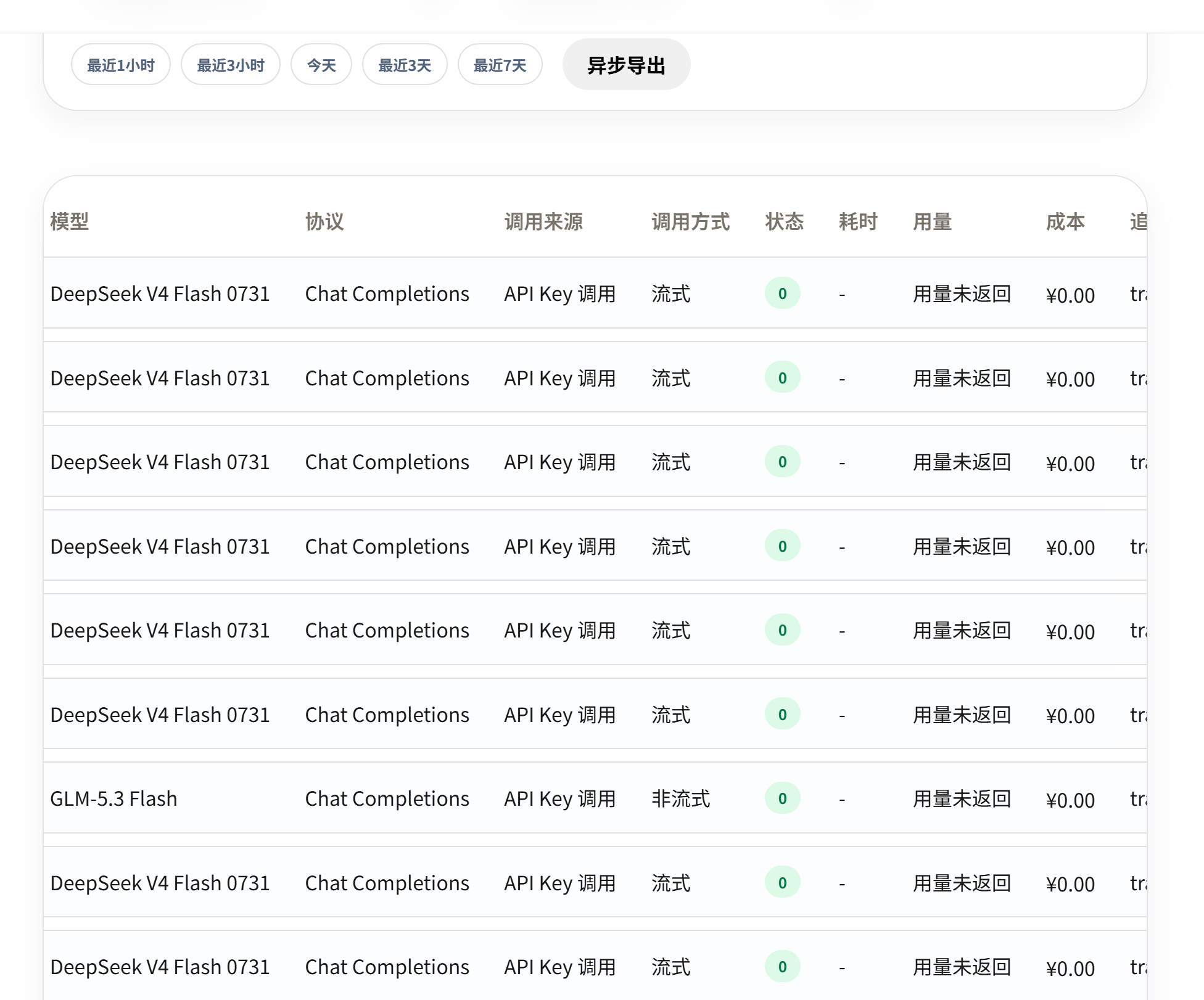Click ¥0.00 cost in the GLM-5.3 Flash row
The image size is (1204, 1000).
[1071, 800]
